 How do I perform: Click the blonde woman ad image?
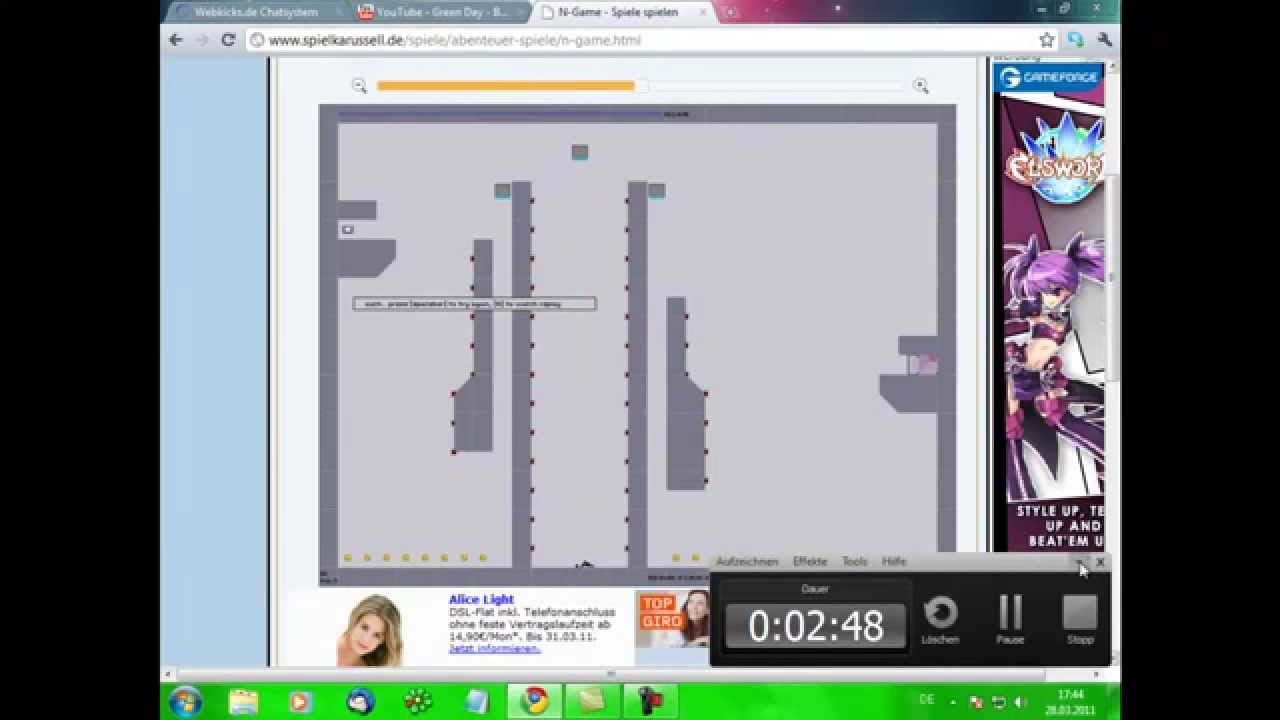coord(369,630)
